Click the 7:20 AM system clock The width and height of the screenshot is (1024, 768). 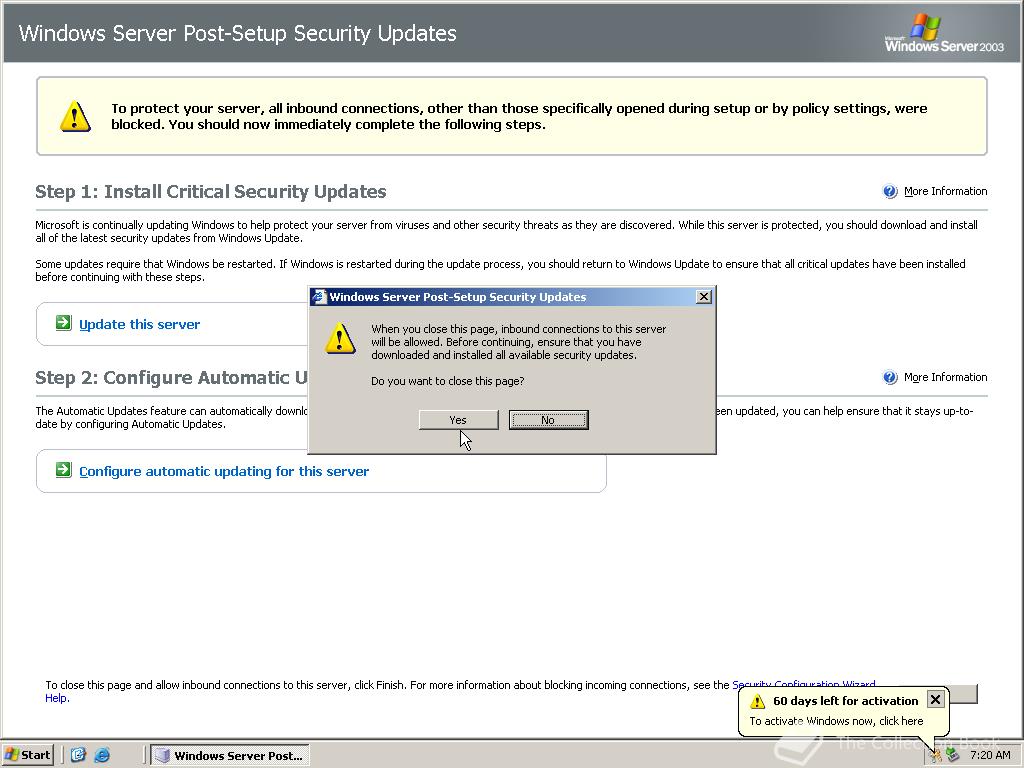click(990, 756)
